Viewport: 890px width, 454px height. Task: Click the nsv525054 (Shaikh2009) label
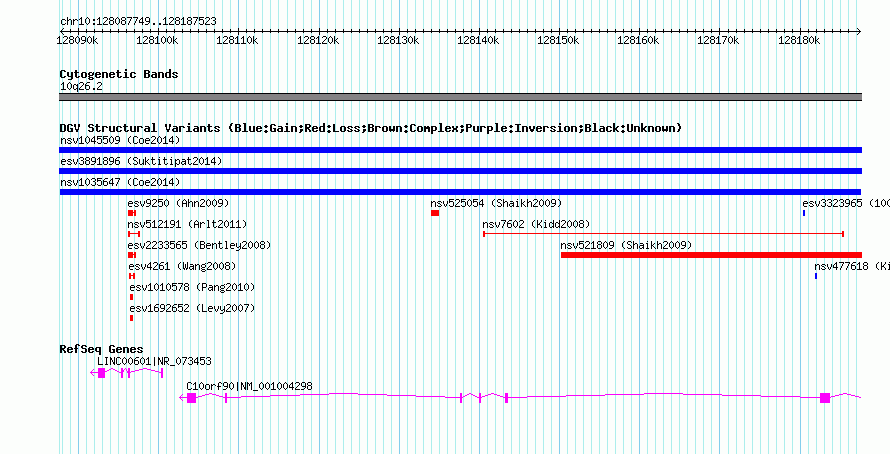point(496,203)
